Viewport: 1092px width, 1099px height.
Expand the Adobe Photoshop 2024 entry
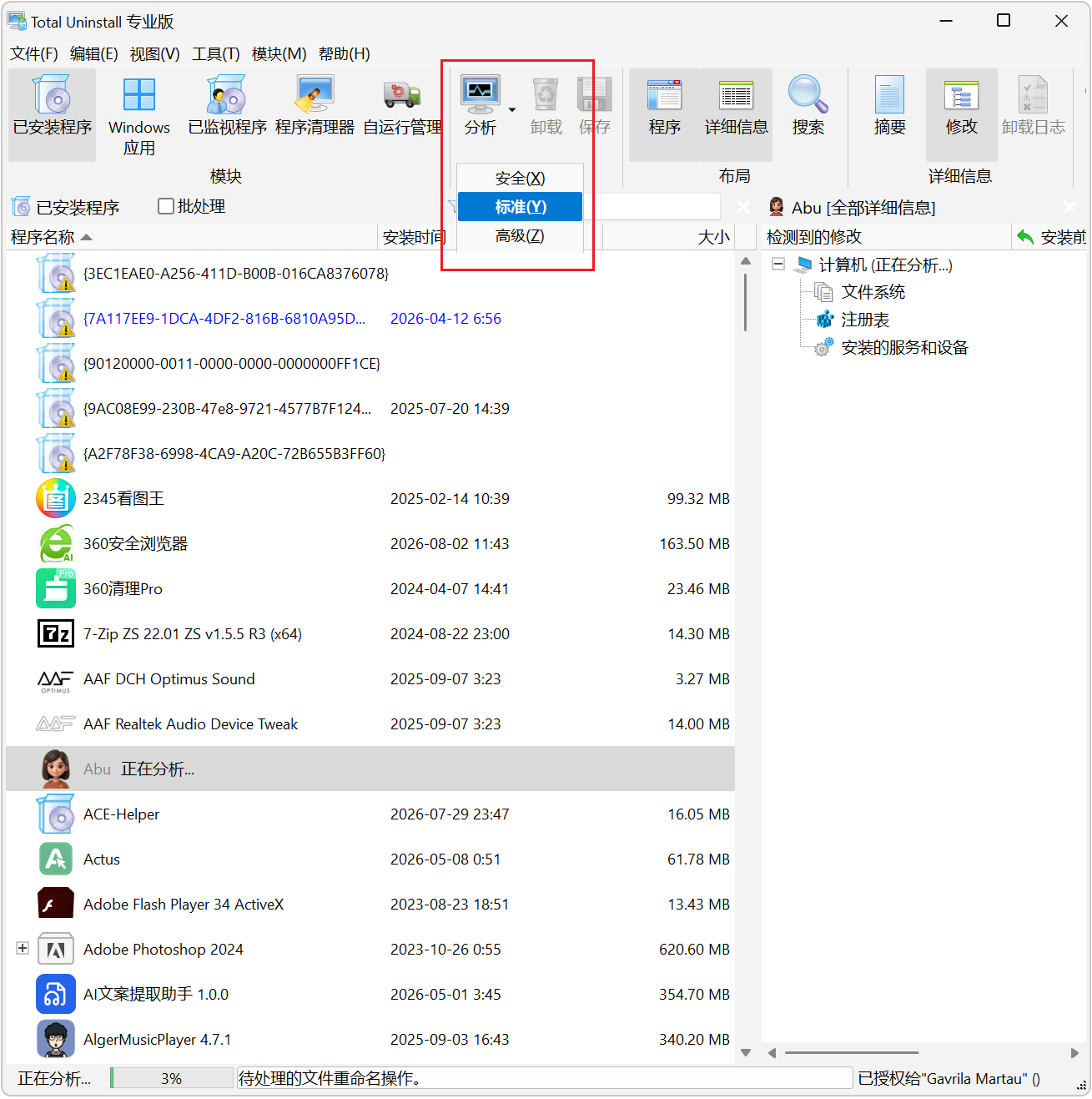click(23, 948)
